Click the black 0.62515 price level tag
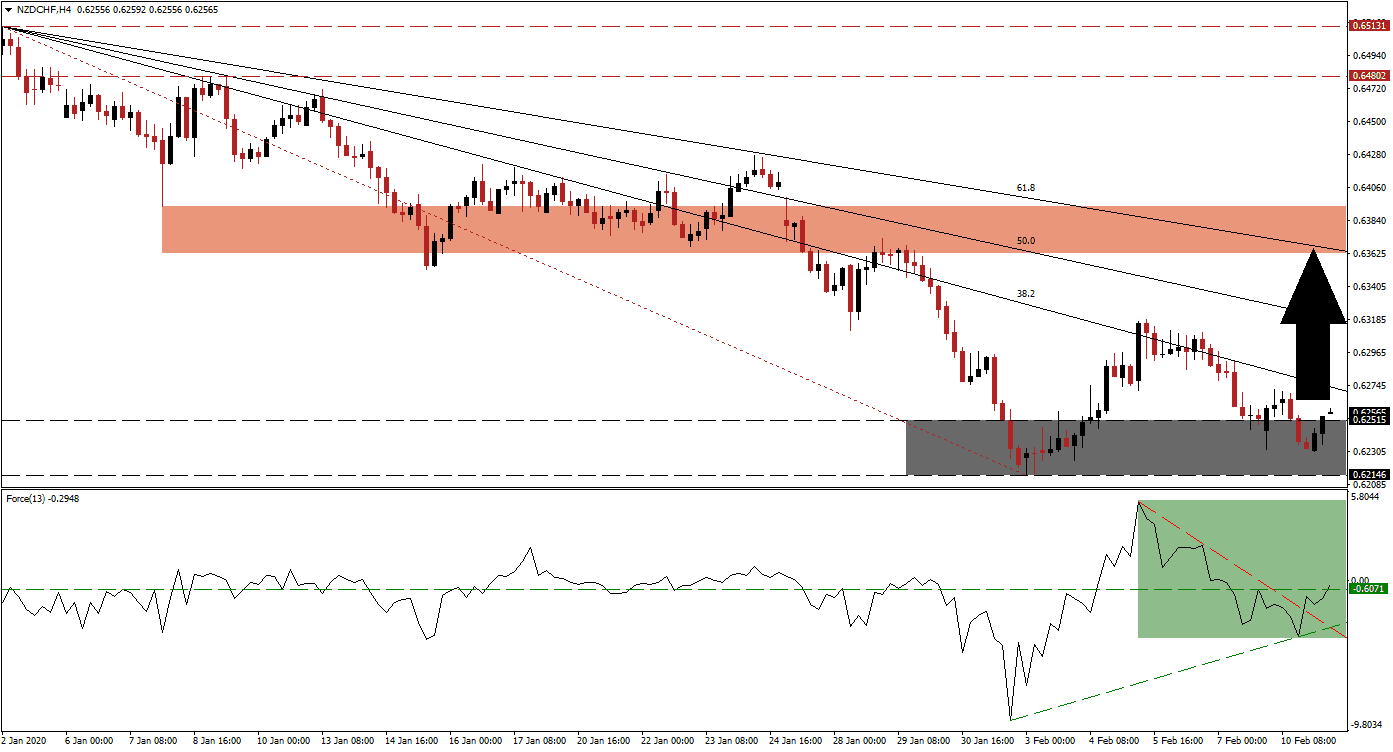Viewport: 1393px width, 752px height. click(1367, 421)
